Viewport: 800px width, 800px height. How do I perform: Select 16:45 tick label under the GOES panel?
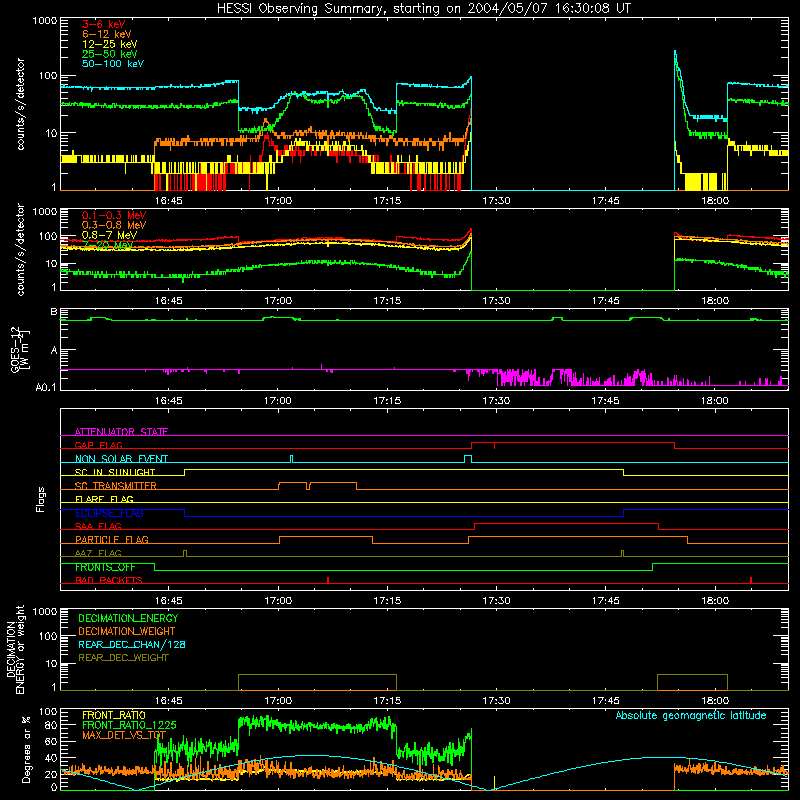[x=168, y=401]
